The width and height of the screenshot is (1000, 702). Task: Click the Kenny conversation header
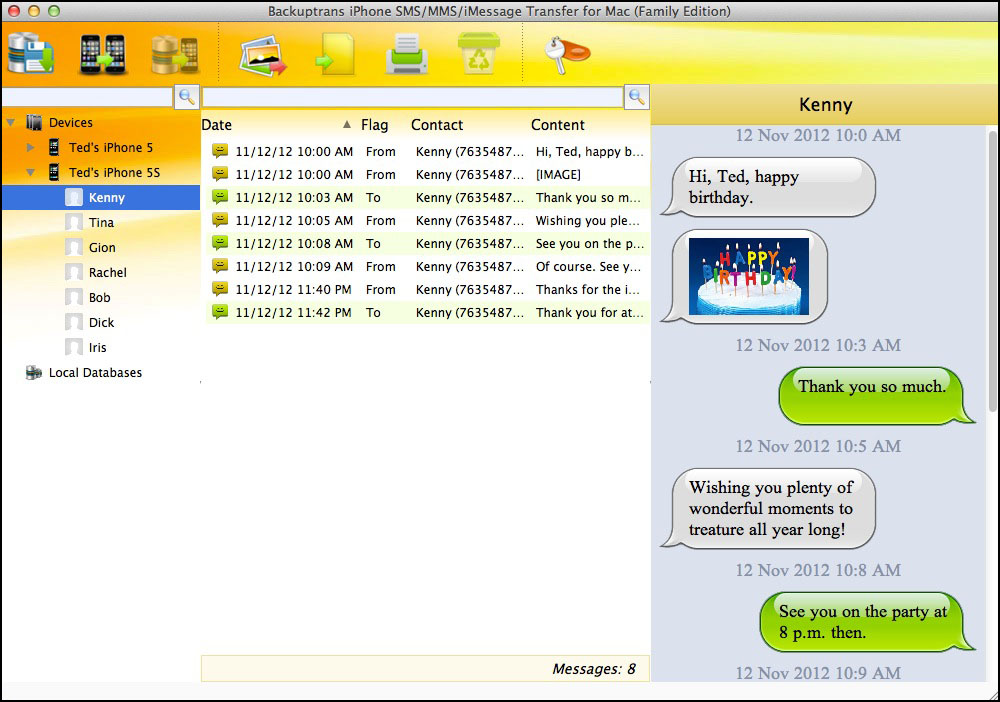pos(825,105)
